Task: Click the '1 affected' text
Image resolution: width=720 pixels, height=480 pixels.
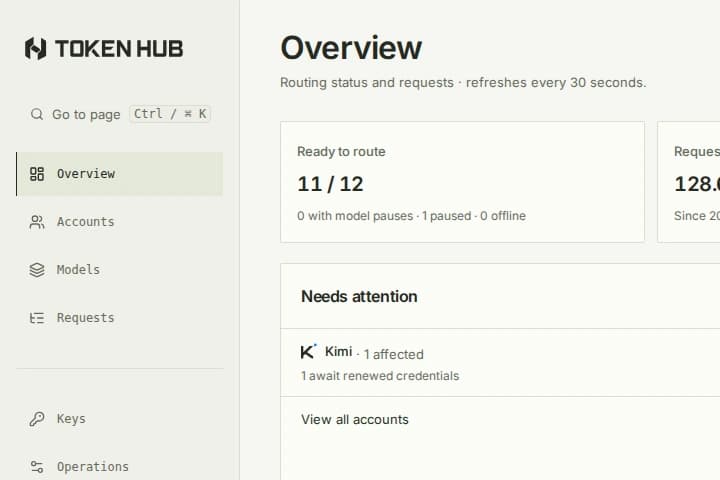Action: click(x=394, y=354)
